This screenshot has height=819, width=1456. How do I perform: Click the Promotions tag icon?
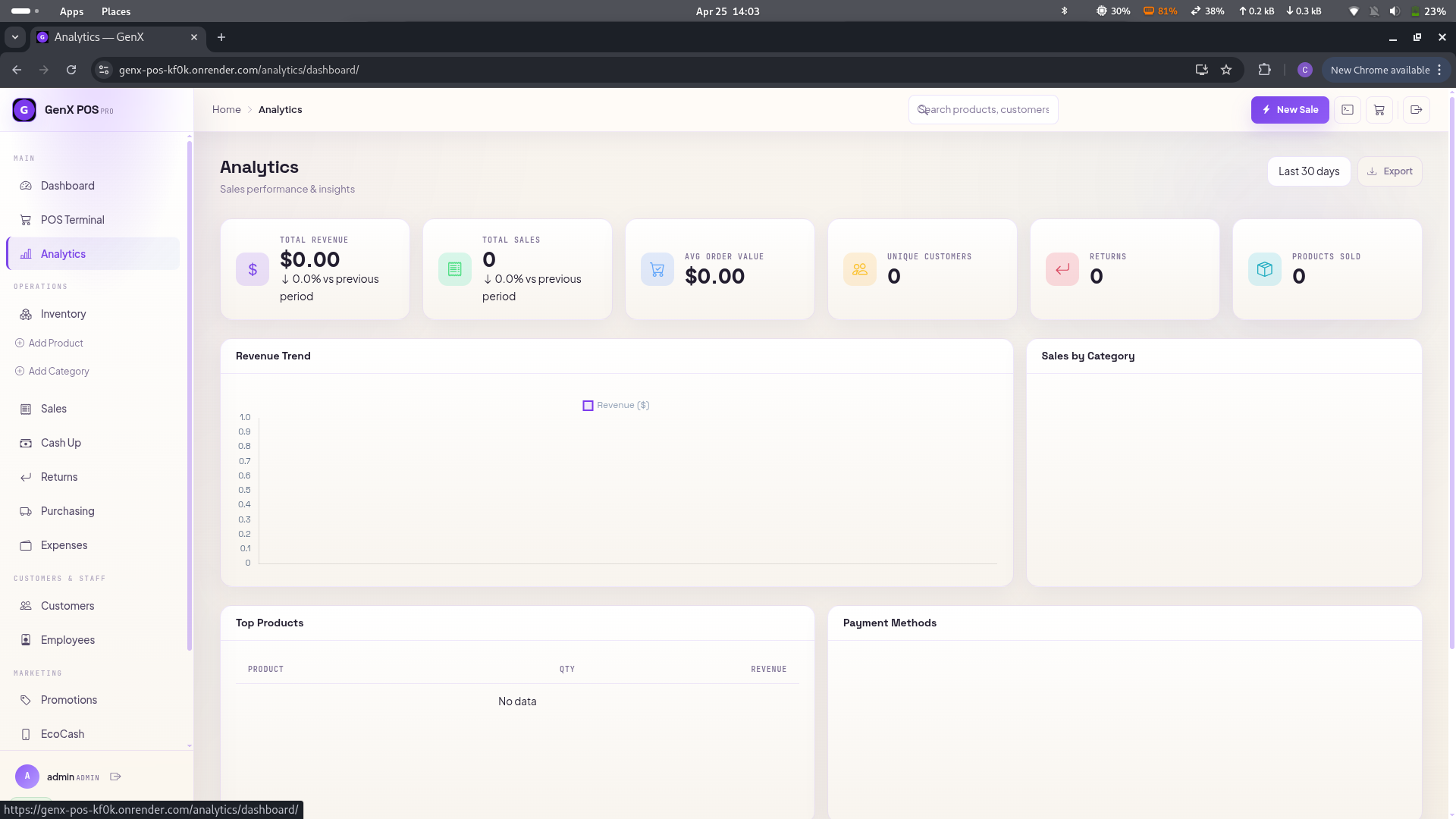26,700
